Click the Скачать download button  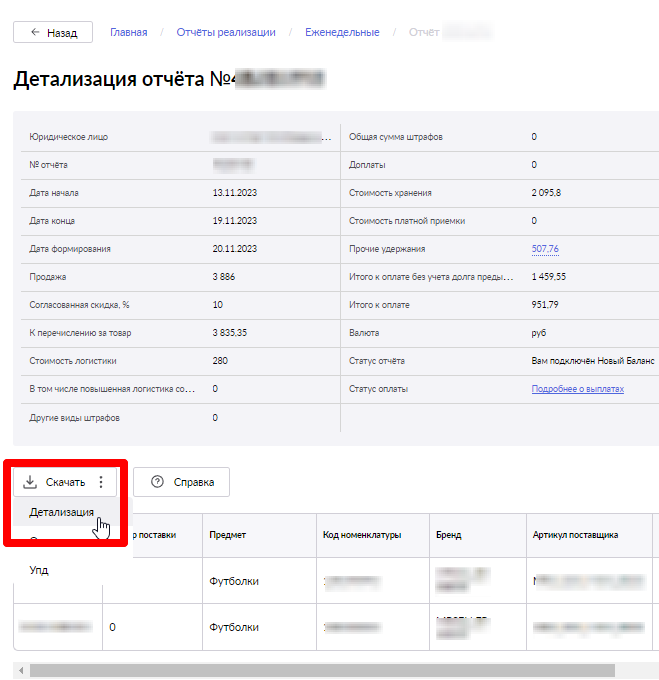point(65,482)
